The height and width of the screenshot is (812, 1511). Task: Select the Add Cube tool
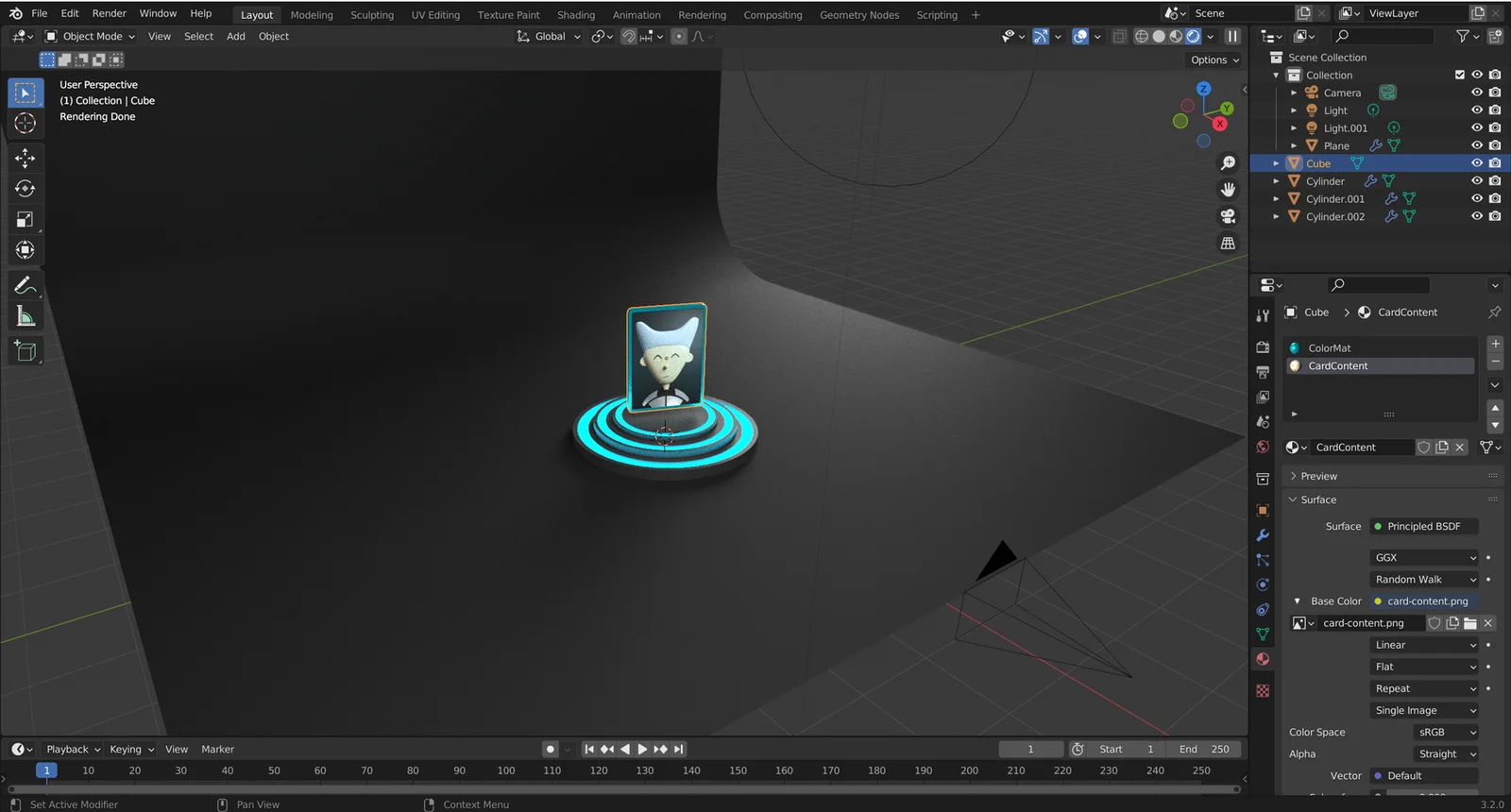25,351
